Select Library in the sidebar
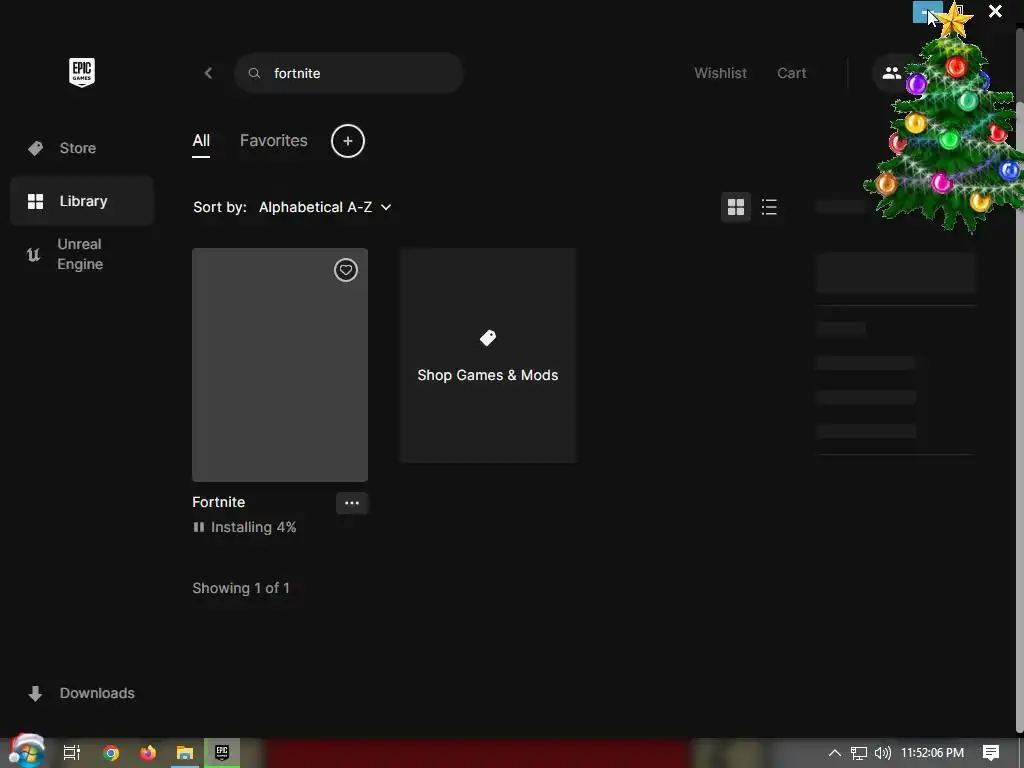This screenshot has height=768, width=1024. [82, 201]
